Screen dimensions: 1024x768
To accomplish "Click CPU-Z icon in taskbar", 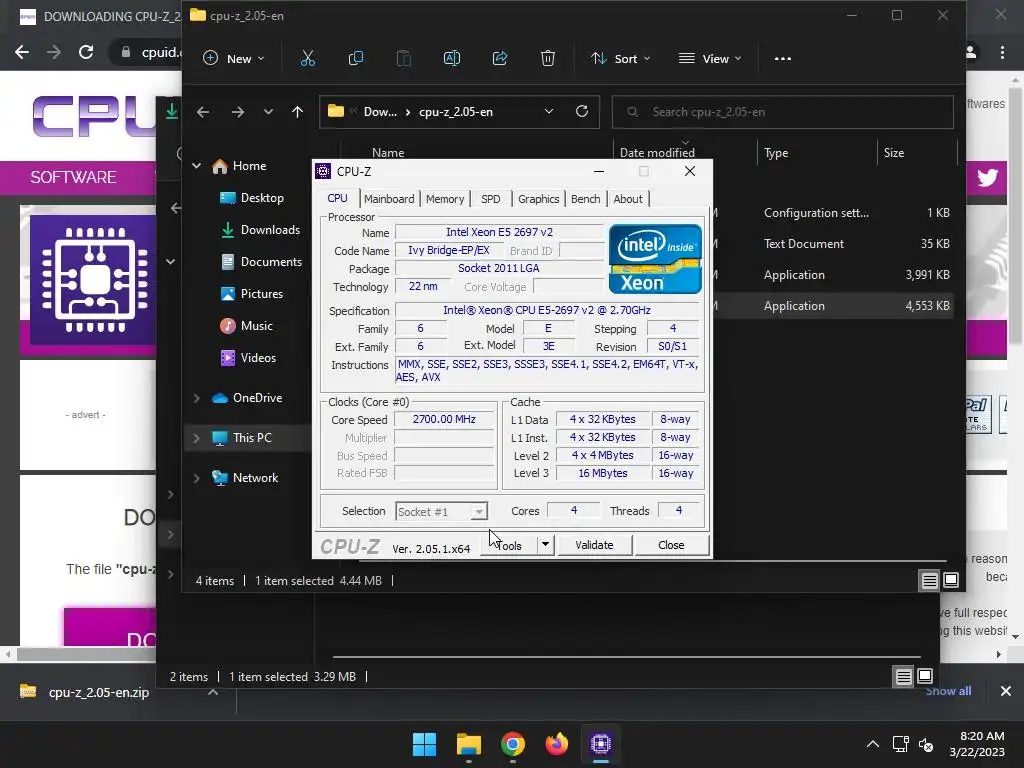I will [600, 744].
